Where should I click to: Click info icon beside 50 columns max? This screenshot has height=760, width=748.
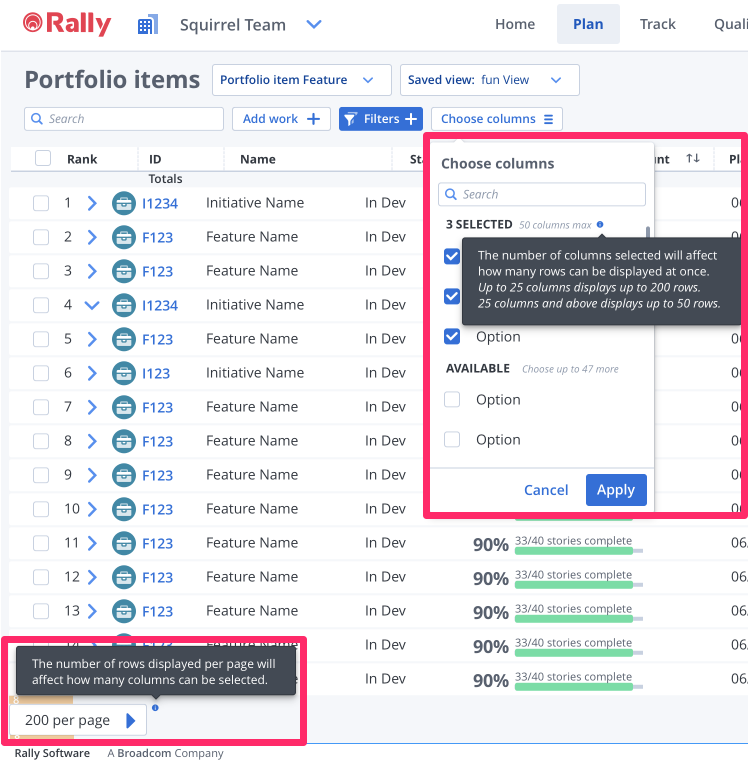tap(600, 224)
